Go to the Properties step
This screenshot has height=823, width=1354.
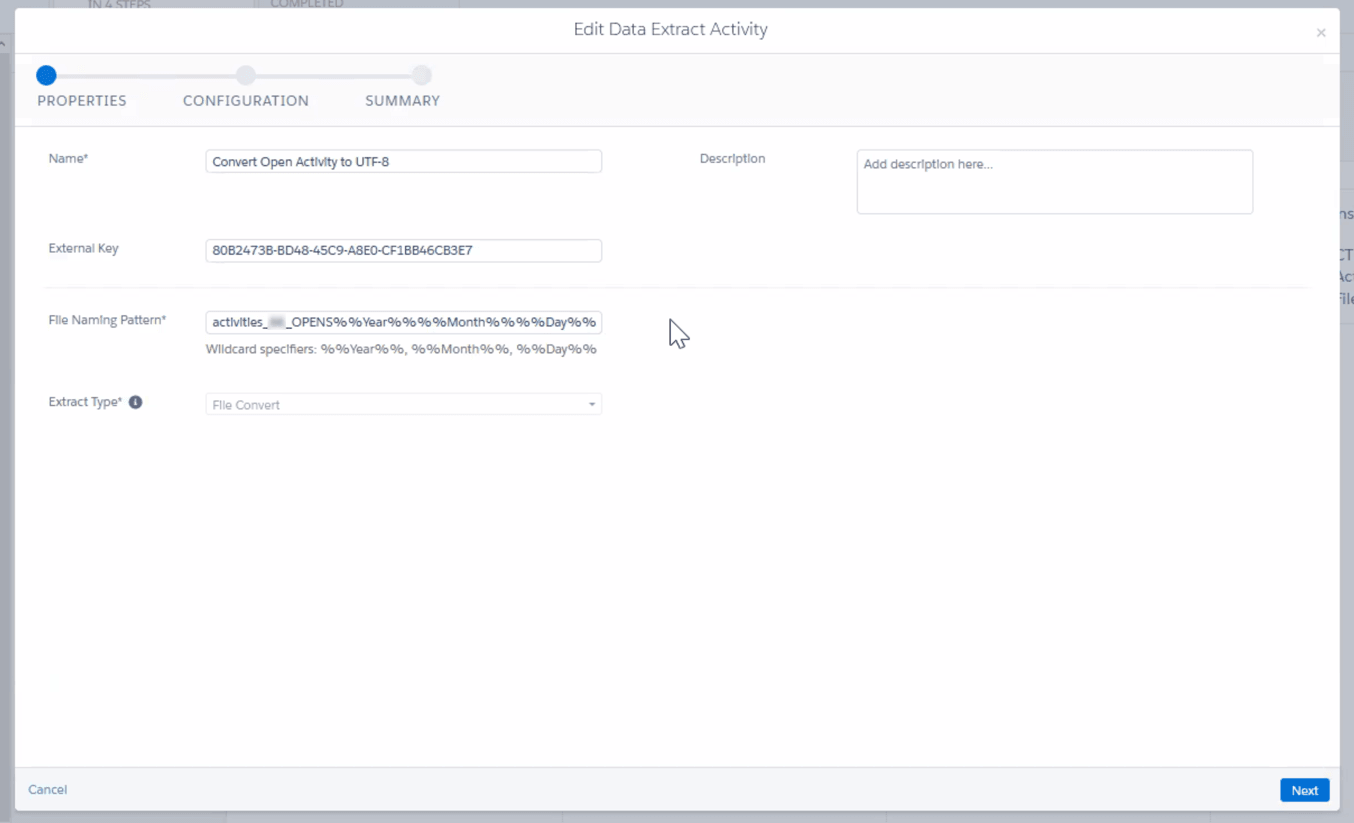click(x=82, y=101)
